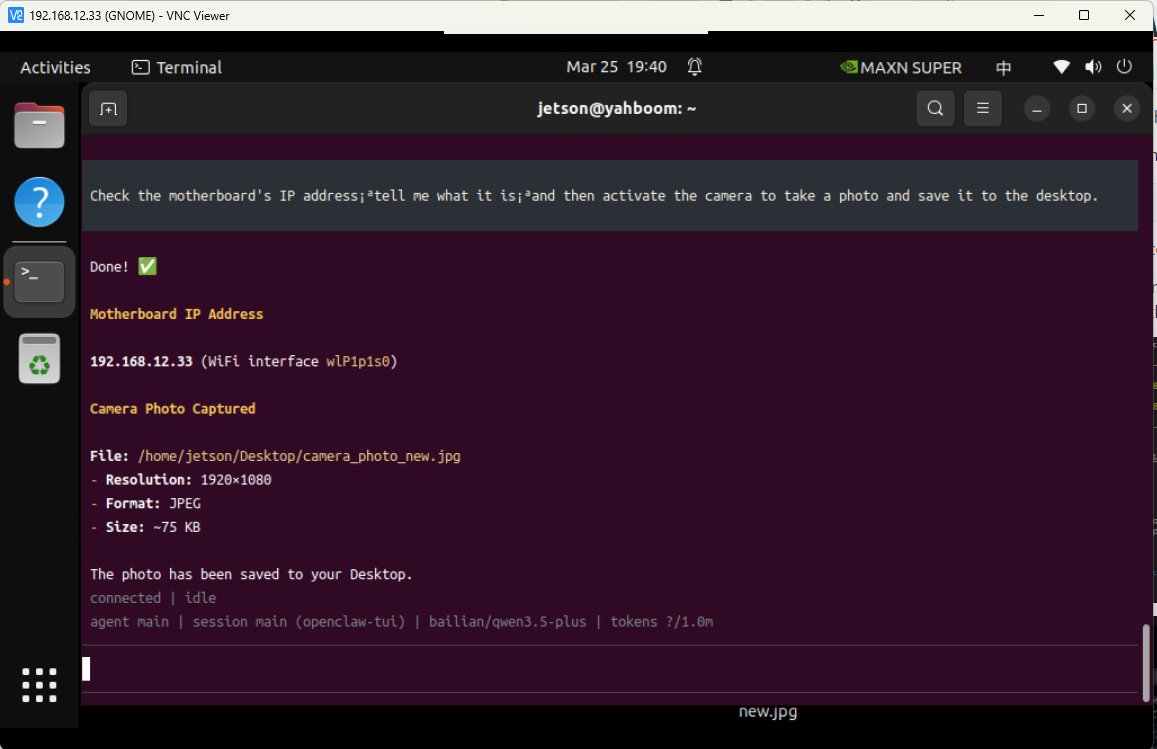
Task: Click the model name bailian/qwen3.5-plus
Action: click(x=508, y=621)
